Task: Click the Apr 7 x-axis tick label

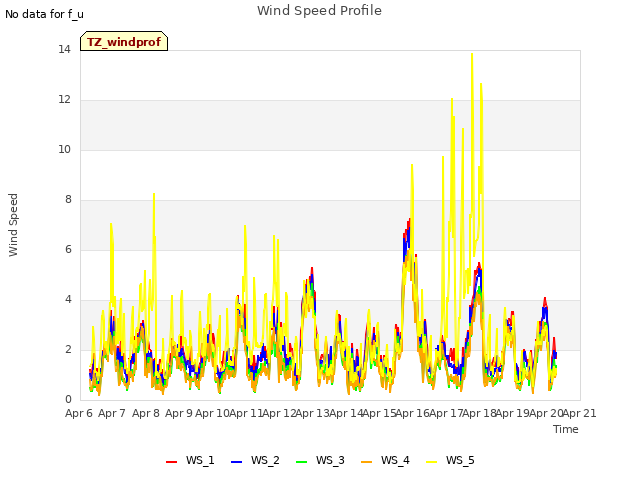Action: click(x=112, y=413)
